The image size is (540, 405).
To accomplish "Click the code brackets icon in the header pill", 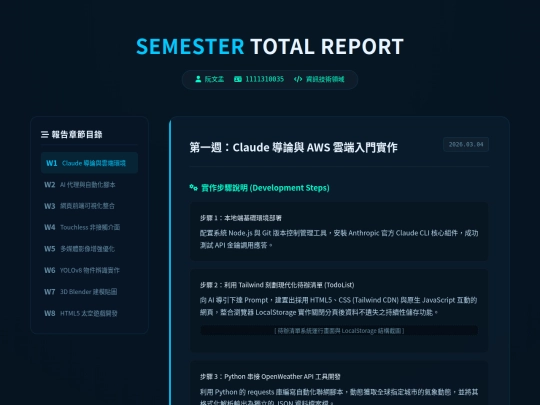I will 298,79.
